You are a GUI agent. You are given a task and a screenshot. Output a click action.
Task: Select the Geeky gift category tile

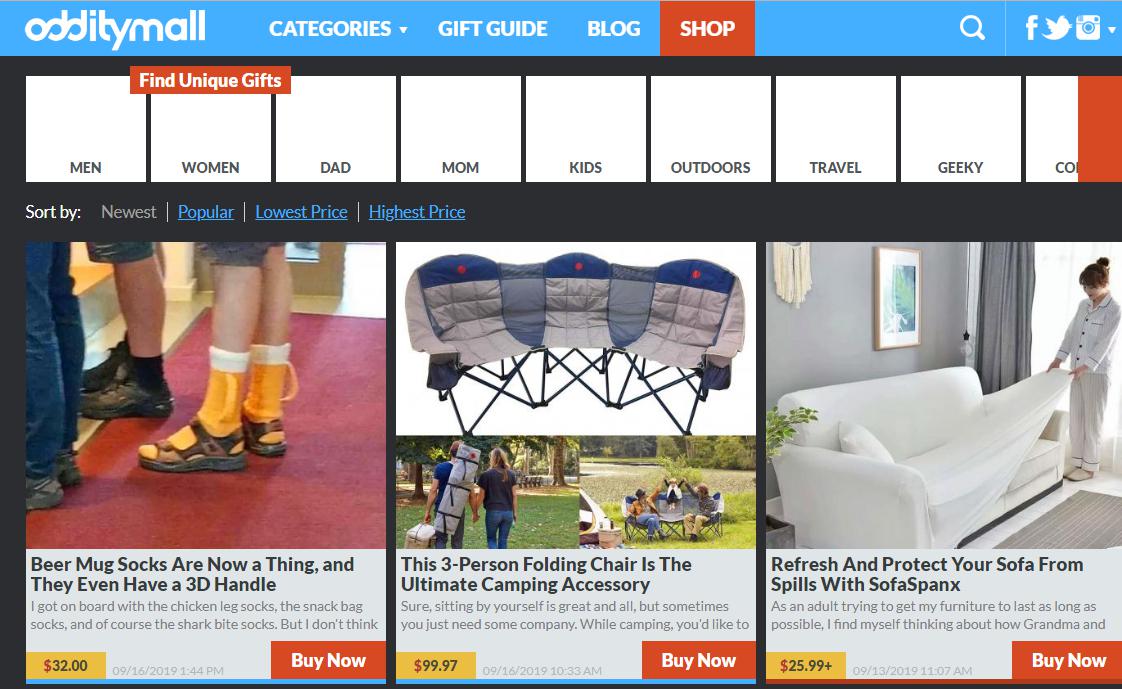(x=960, y=129)
